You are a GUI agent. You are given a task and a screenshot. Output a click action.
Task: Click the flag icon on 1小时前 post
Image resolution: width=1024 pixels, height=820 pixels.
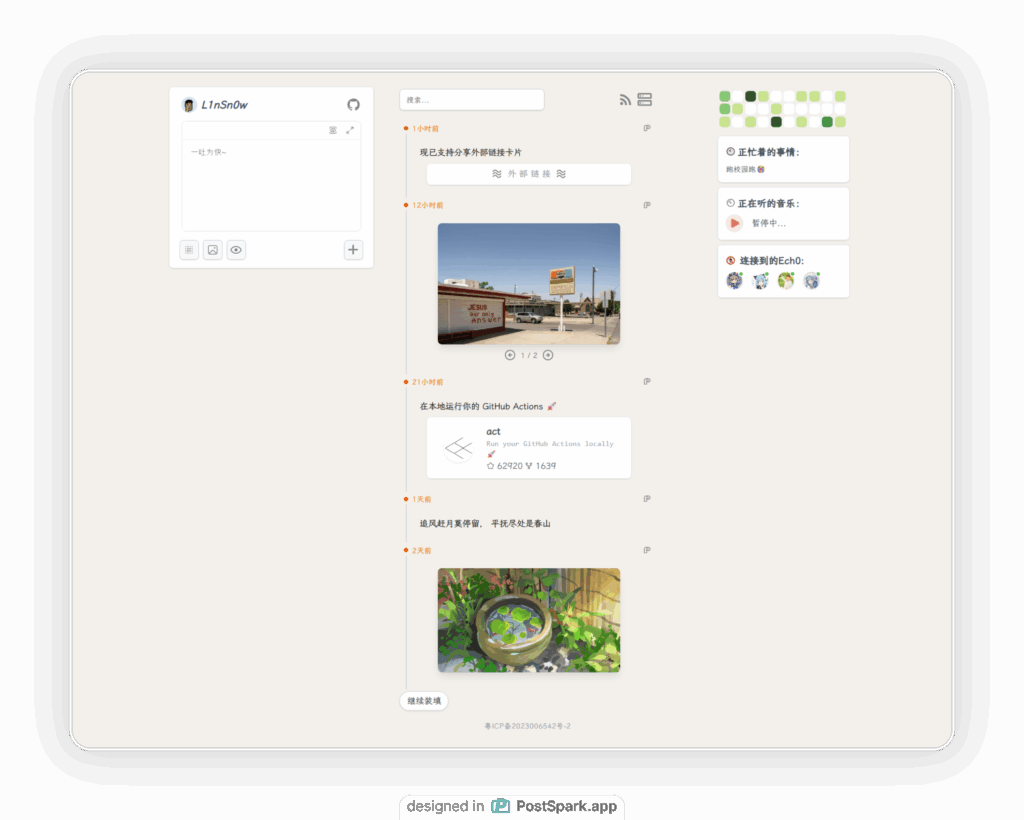tap(647, 128)
